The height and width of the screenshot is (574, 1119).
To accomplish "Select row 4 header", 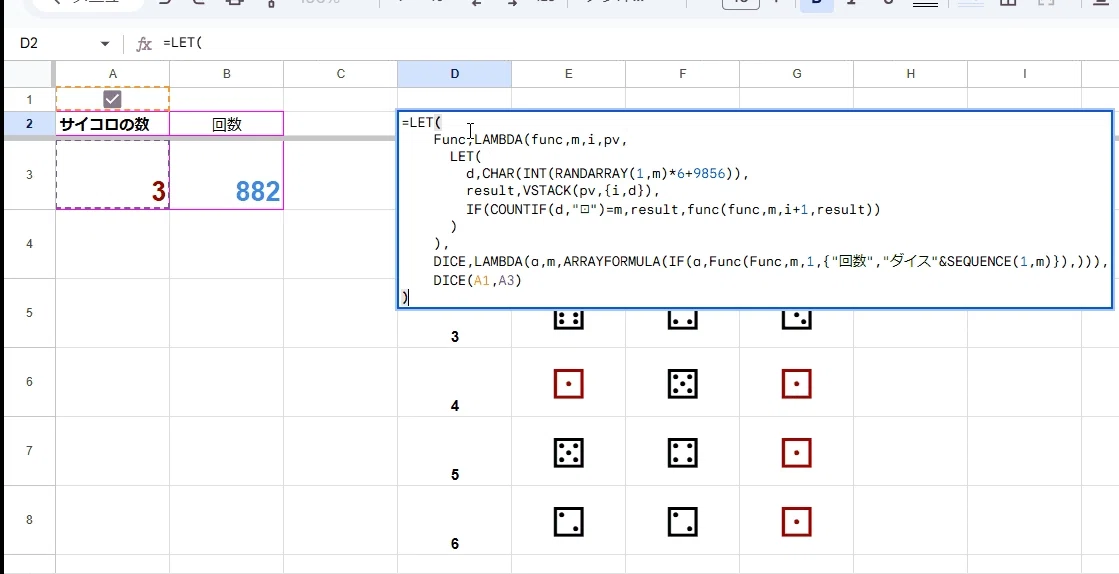I will tap(29, 244).
